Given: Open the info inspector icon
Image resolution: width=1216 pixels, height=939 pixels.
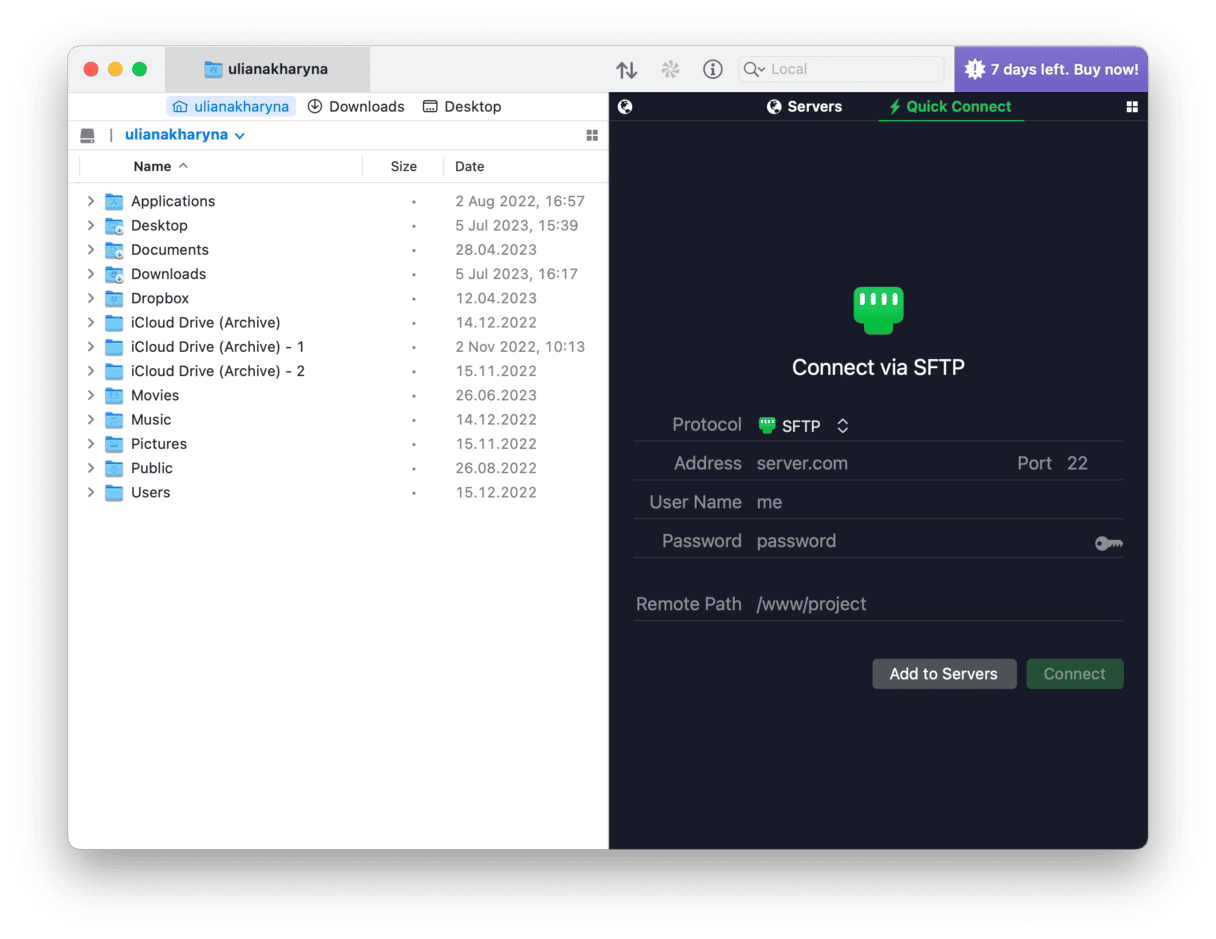Looking at the screenshot, I should point(713,70).
